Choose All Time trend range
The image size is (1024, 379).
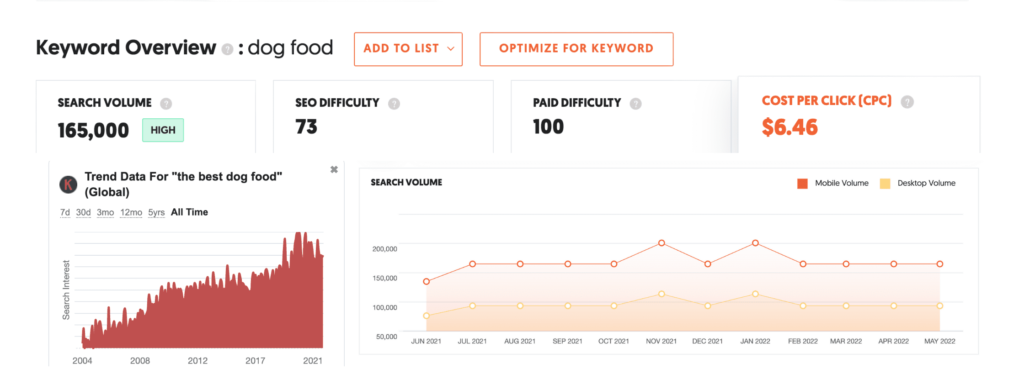point(189,212)
